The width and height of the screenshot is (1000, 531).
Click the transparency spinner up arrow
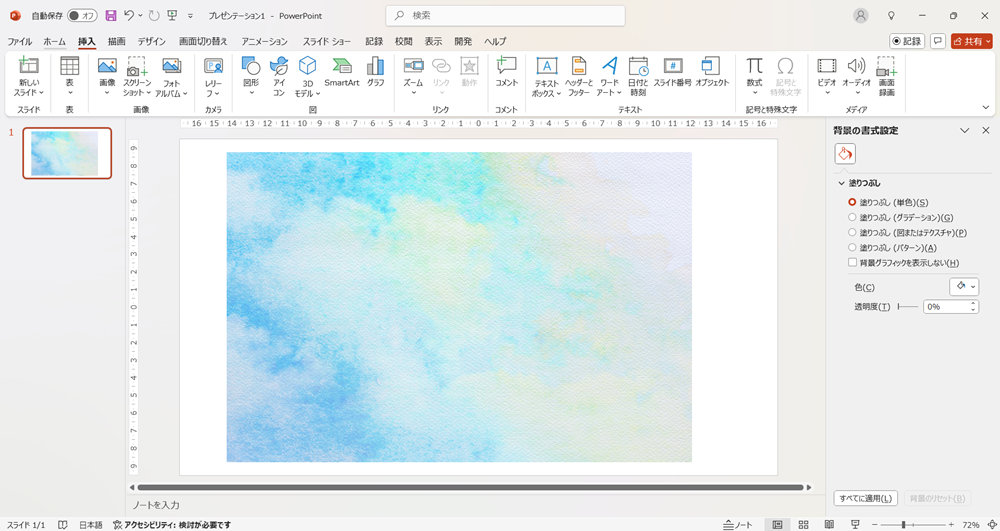tap(974, 303)
